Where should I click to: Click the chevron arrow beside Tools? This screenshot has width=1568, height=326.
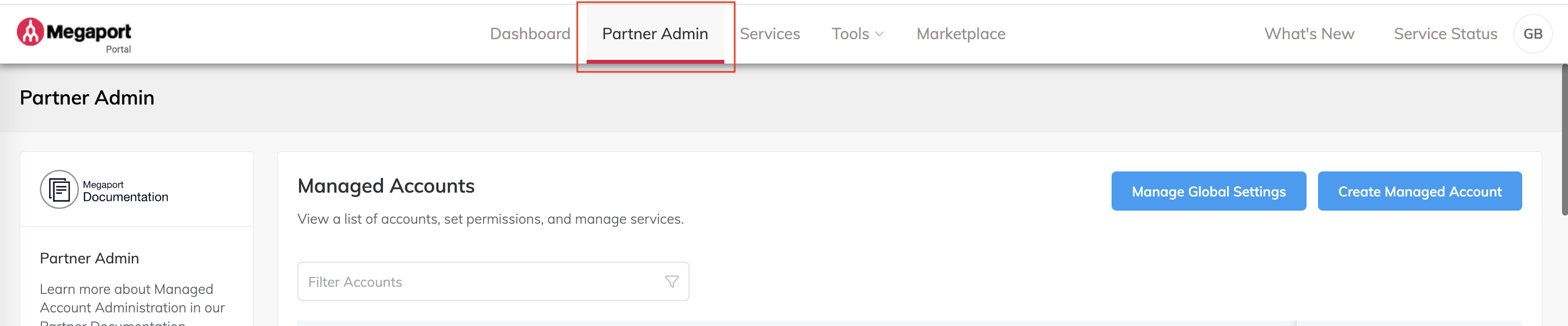879,35
